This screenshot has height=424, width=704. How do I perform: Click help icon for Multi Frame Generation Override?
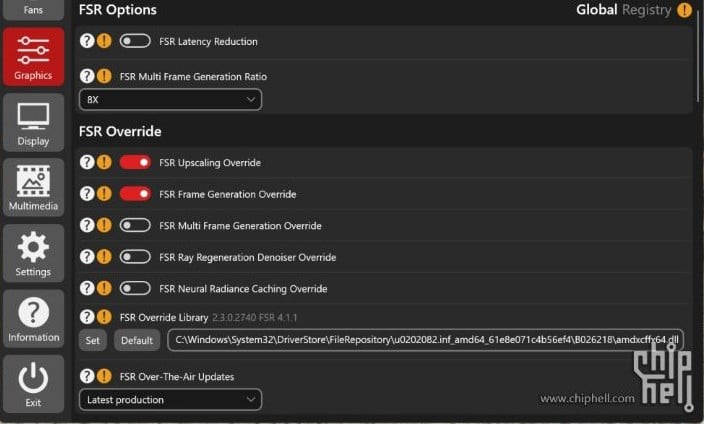[87, 225]
